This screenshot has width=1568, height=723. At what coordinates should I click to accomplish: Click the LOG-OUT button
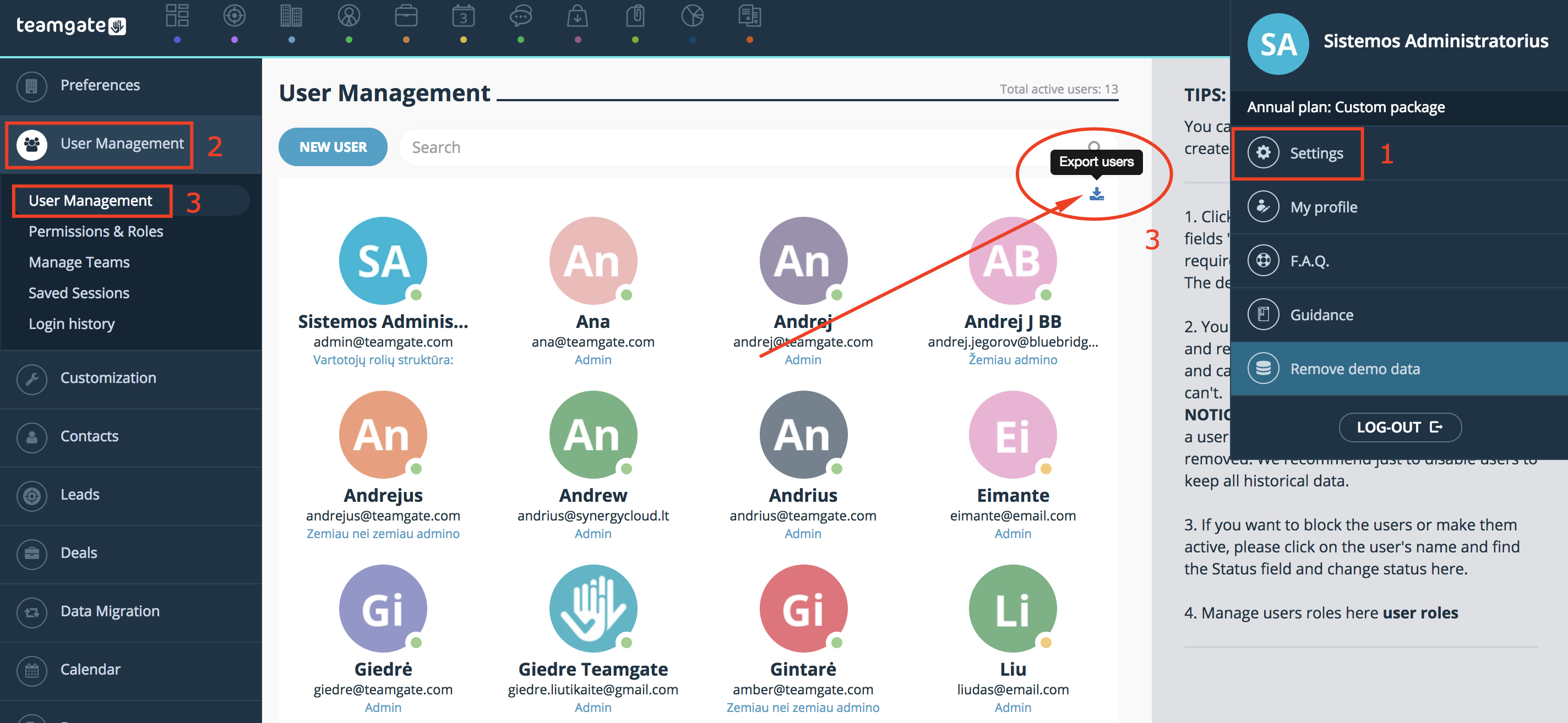(1400, 427)
